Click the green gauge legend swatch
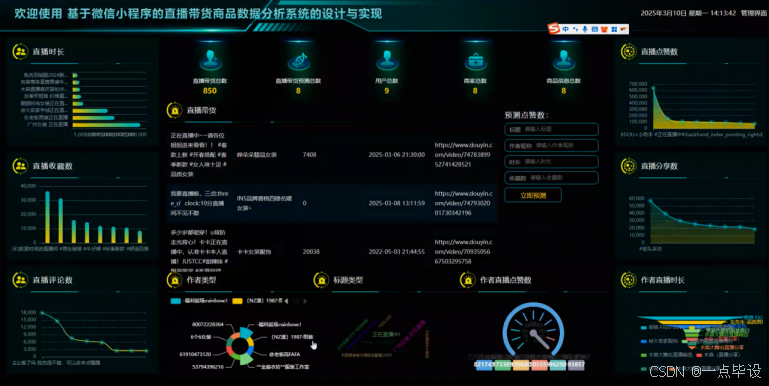The width and height of the screenshot is (769, 386). tap(502, 365)
